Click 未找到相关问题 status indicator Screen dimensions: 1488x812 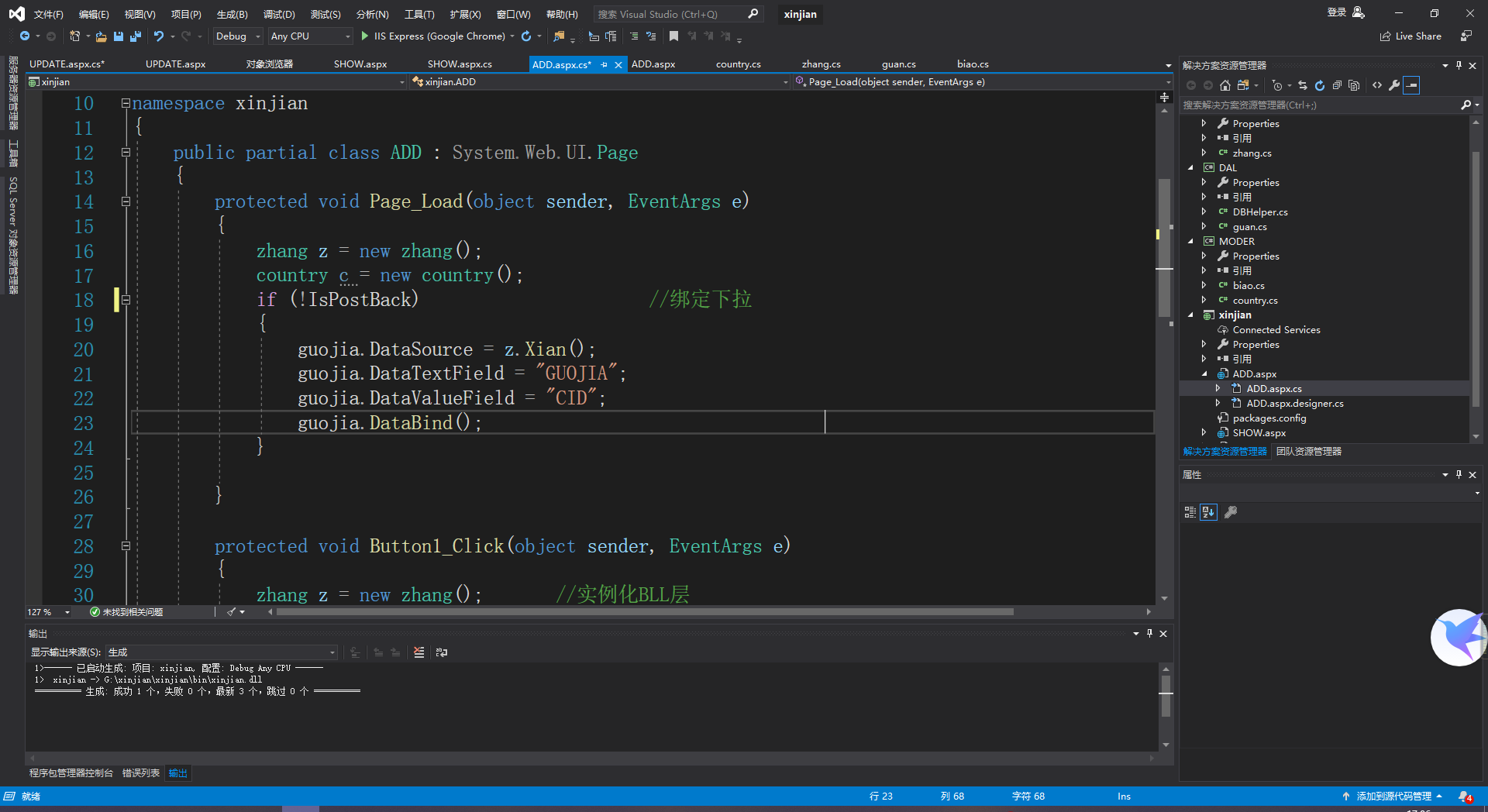coord(126,612)
